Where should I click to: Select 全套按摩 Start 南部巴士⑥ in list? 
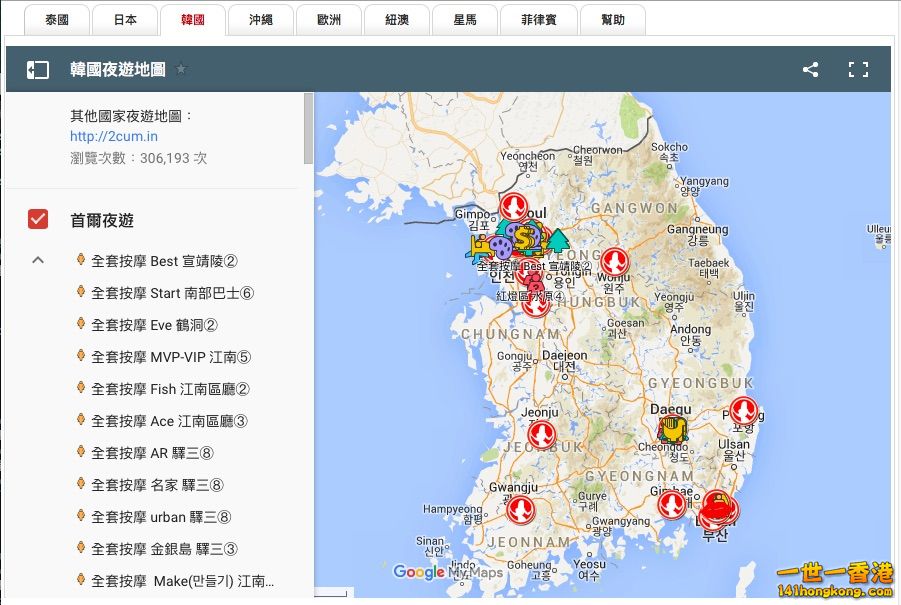point(172,293)
